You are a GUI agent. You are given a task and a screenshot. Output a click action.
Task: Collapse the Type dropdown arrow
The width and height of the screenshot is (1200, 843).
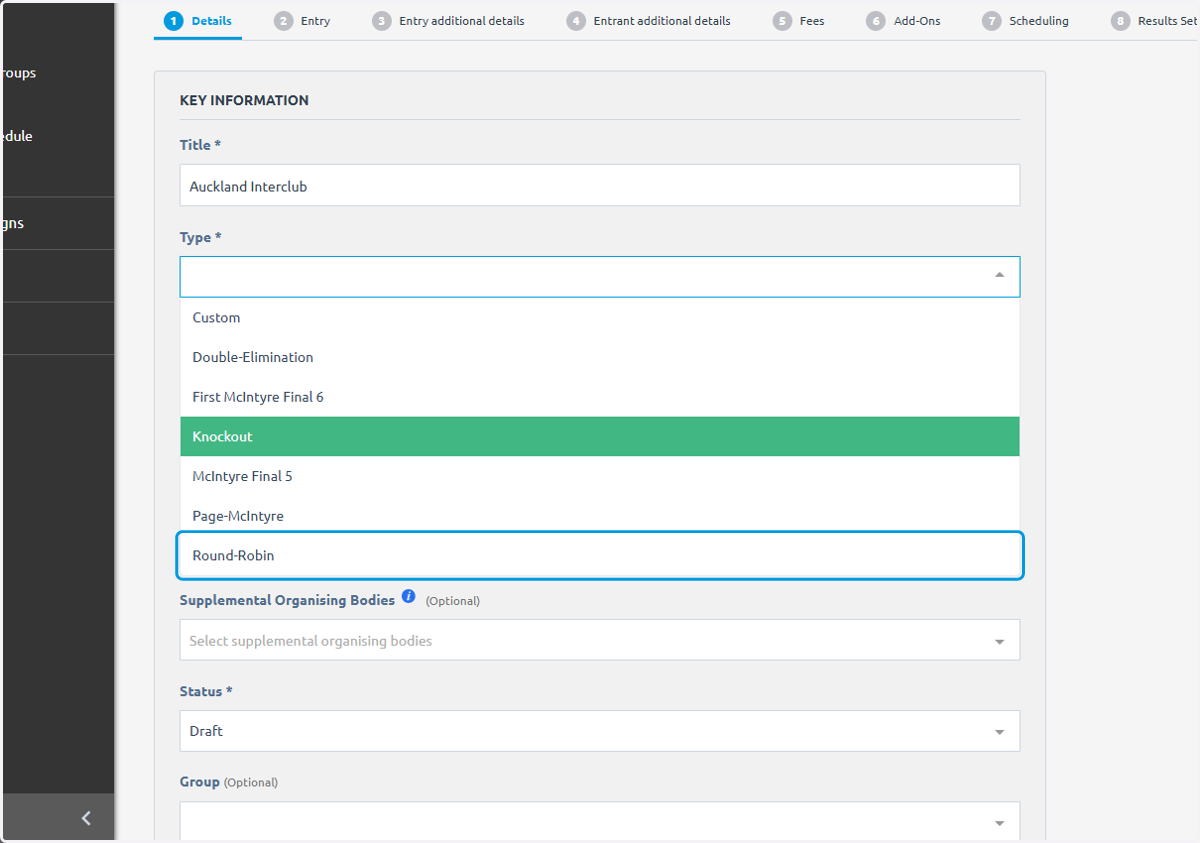point(999,275)
